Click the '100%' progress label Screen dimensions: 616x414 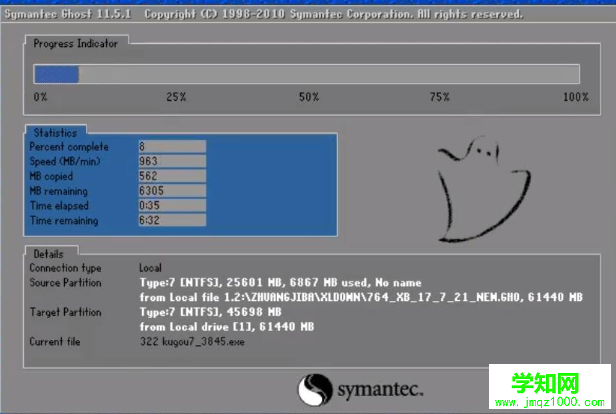pyautogui.click(x=576, y=97)
